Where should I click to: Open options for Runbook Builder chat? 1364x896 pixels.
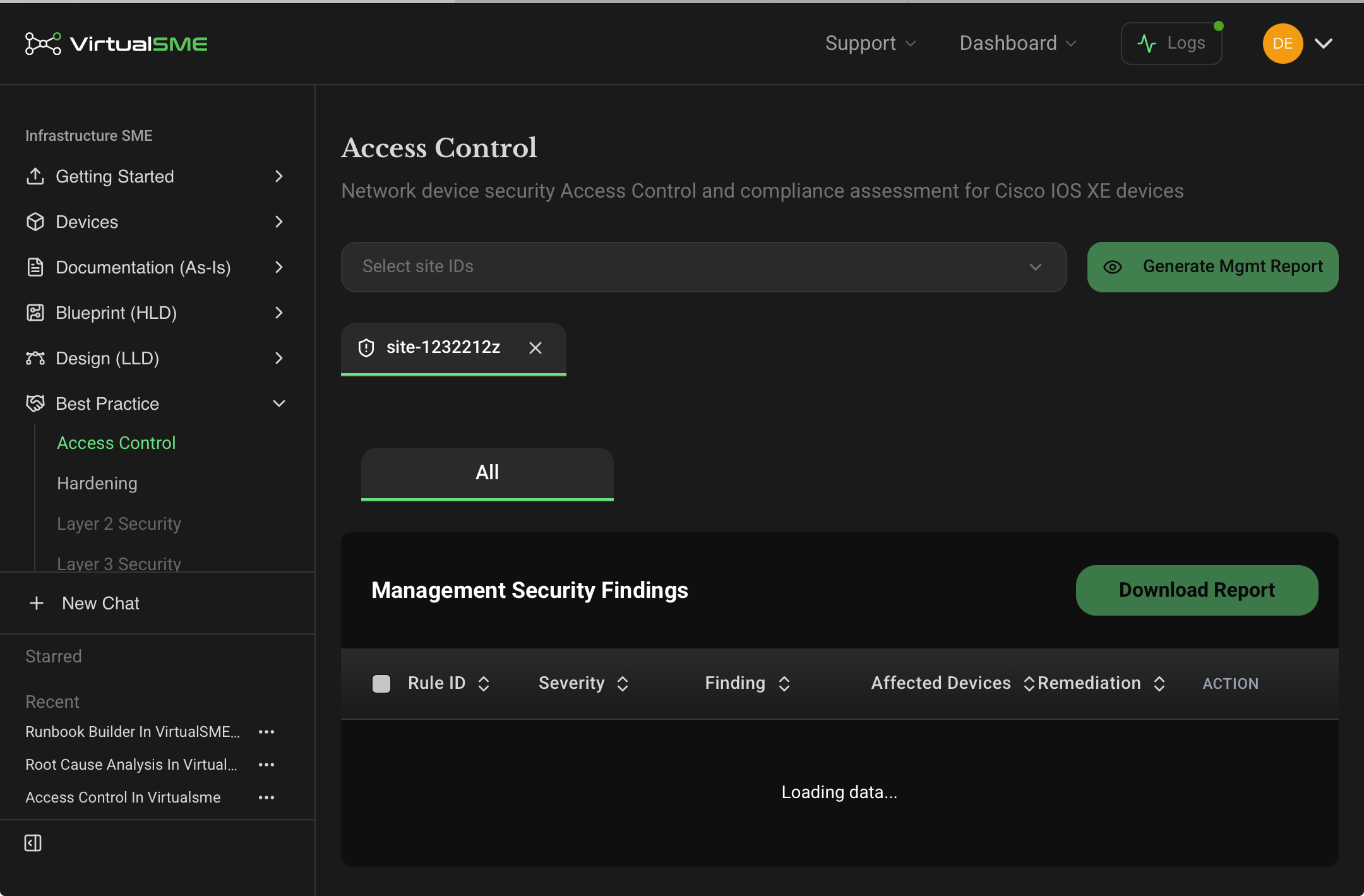click(266, 732)
